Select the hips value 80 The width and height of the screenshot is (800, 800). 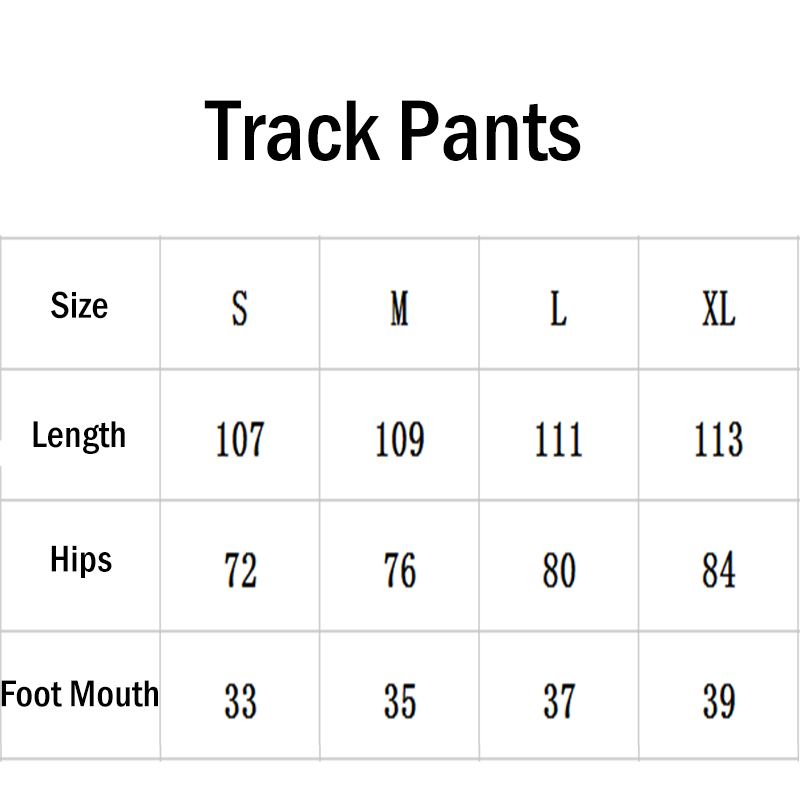(x=558, y=571)
